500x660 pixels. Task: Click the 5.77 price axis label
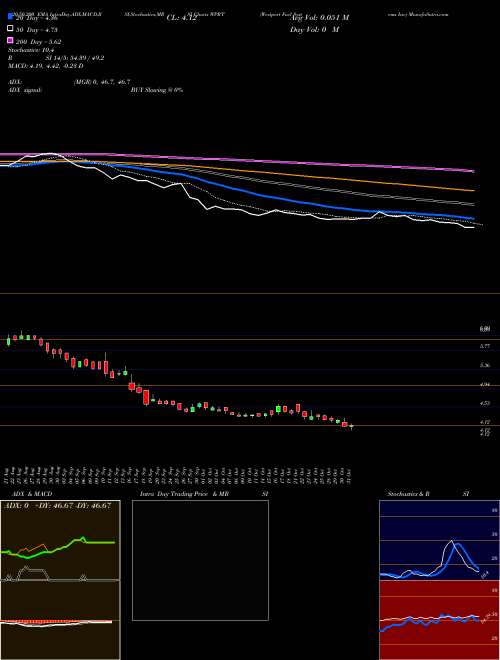485,346
